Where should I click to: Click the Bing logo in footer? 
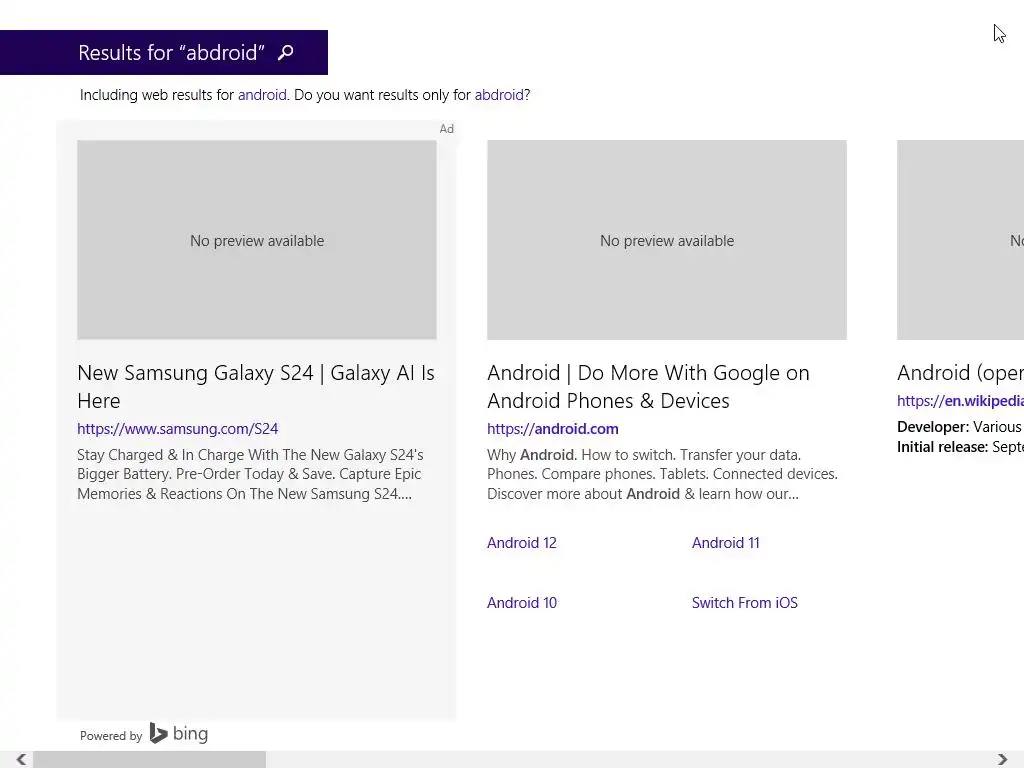point(179,733)
